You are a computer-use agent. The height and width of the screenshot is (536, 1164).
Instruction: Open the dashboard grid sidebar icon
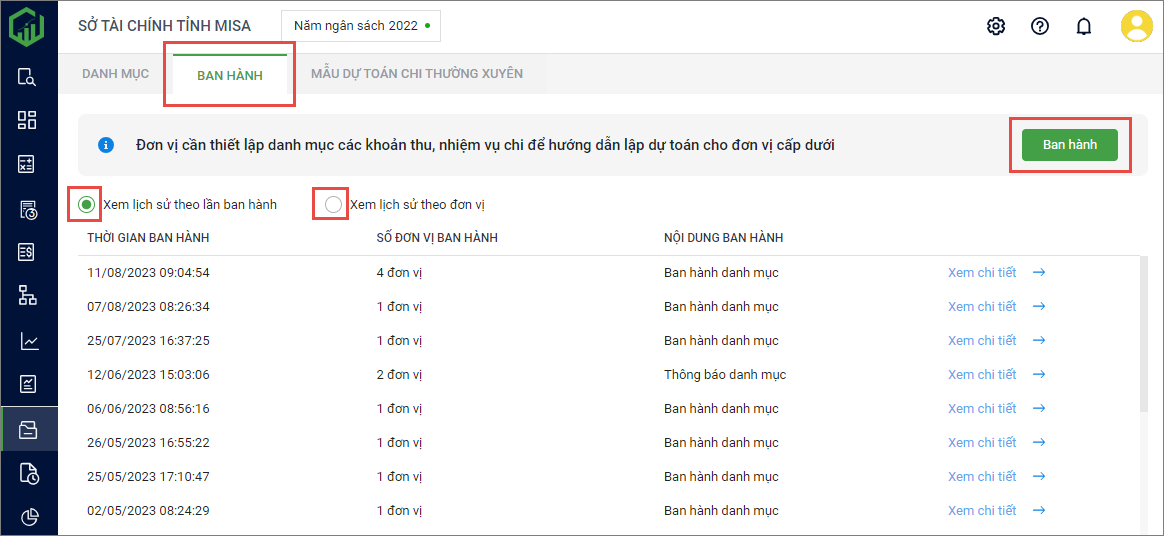pyautogui.click(x=28, y=120)
